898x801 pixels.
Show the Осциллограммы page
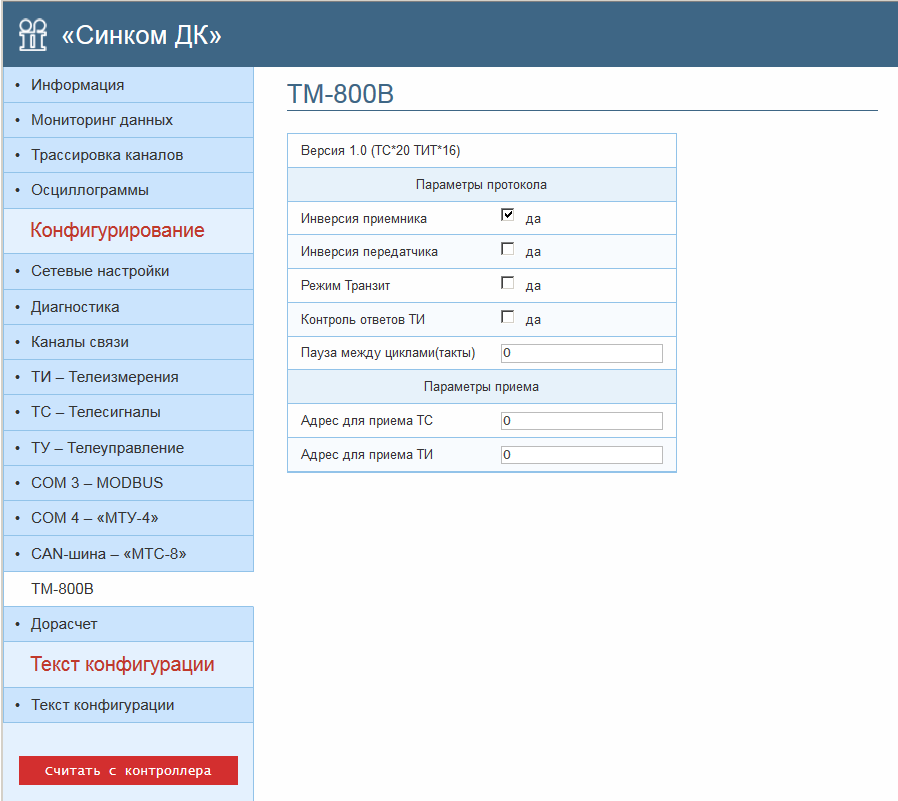pos(90,190)
